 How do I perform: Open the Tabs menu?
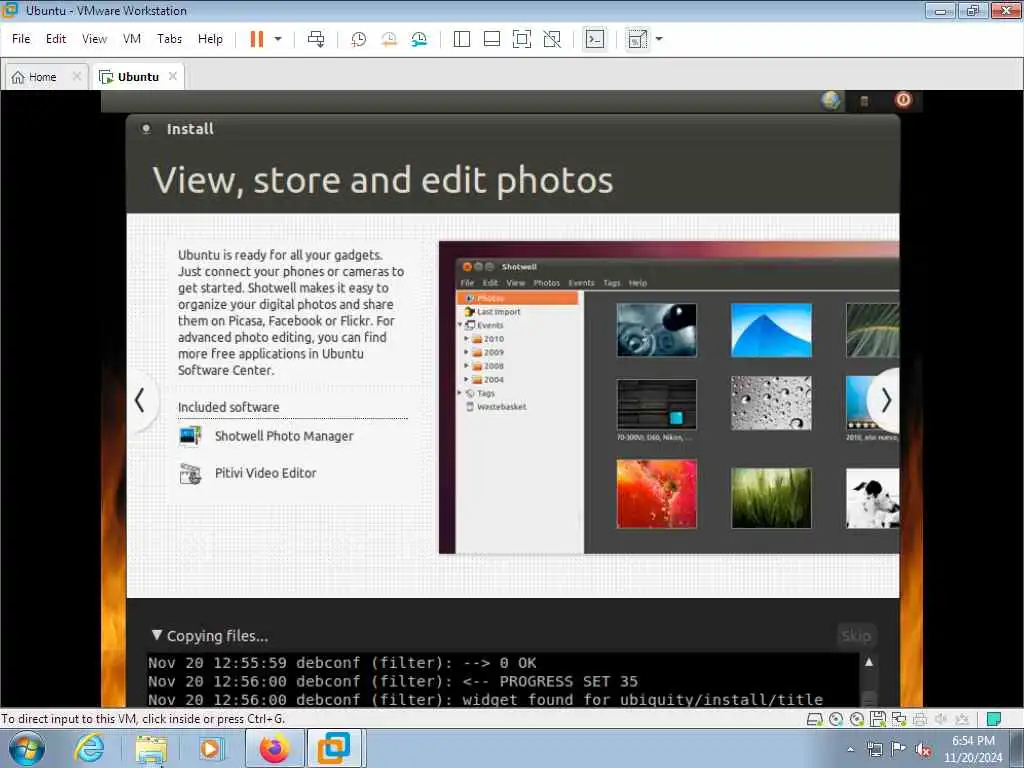pyautogui.click(x=169, y=39)
